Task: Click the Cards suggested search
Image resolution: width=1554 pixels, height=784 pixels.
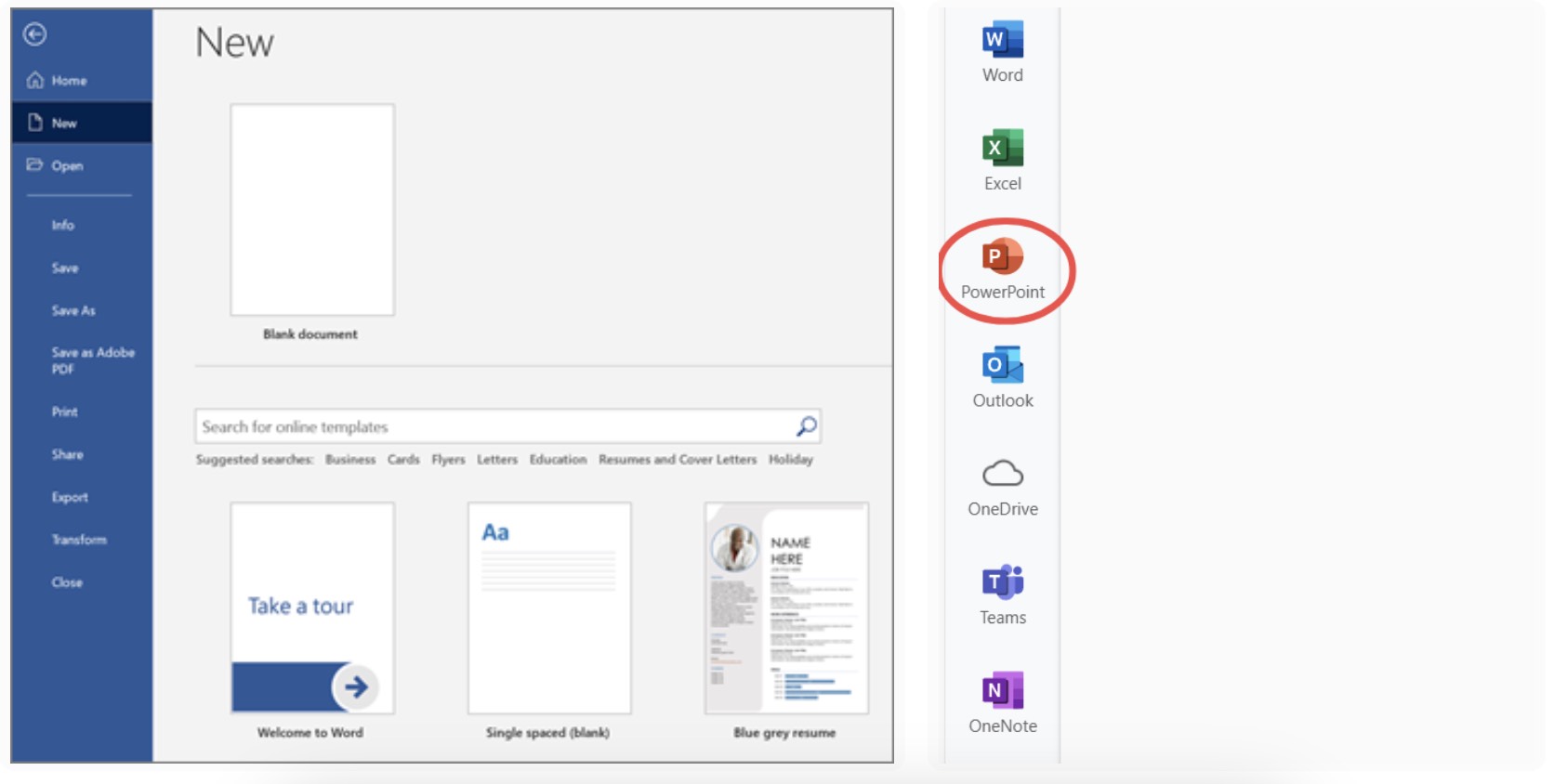Action: point(403,459)
